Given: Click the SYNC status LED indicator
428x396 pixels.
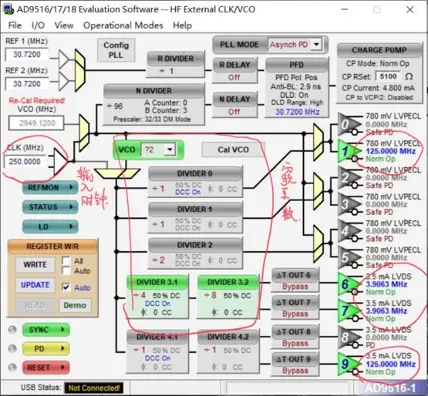Looking at the screenshot, I should click(12, 330).
